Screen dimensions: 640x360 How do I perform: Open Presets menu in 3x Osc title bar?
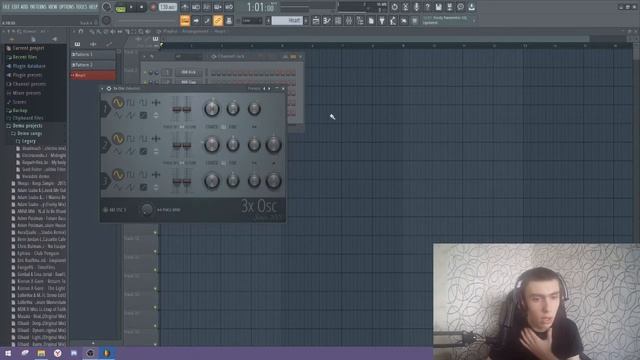click(253, 89)
